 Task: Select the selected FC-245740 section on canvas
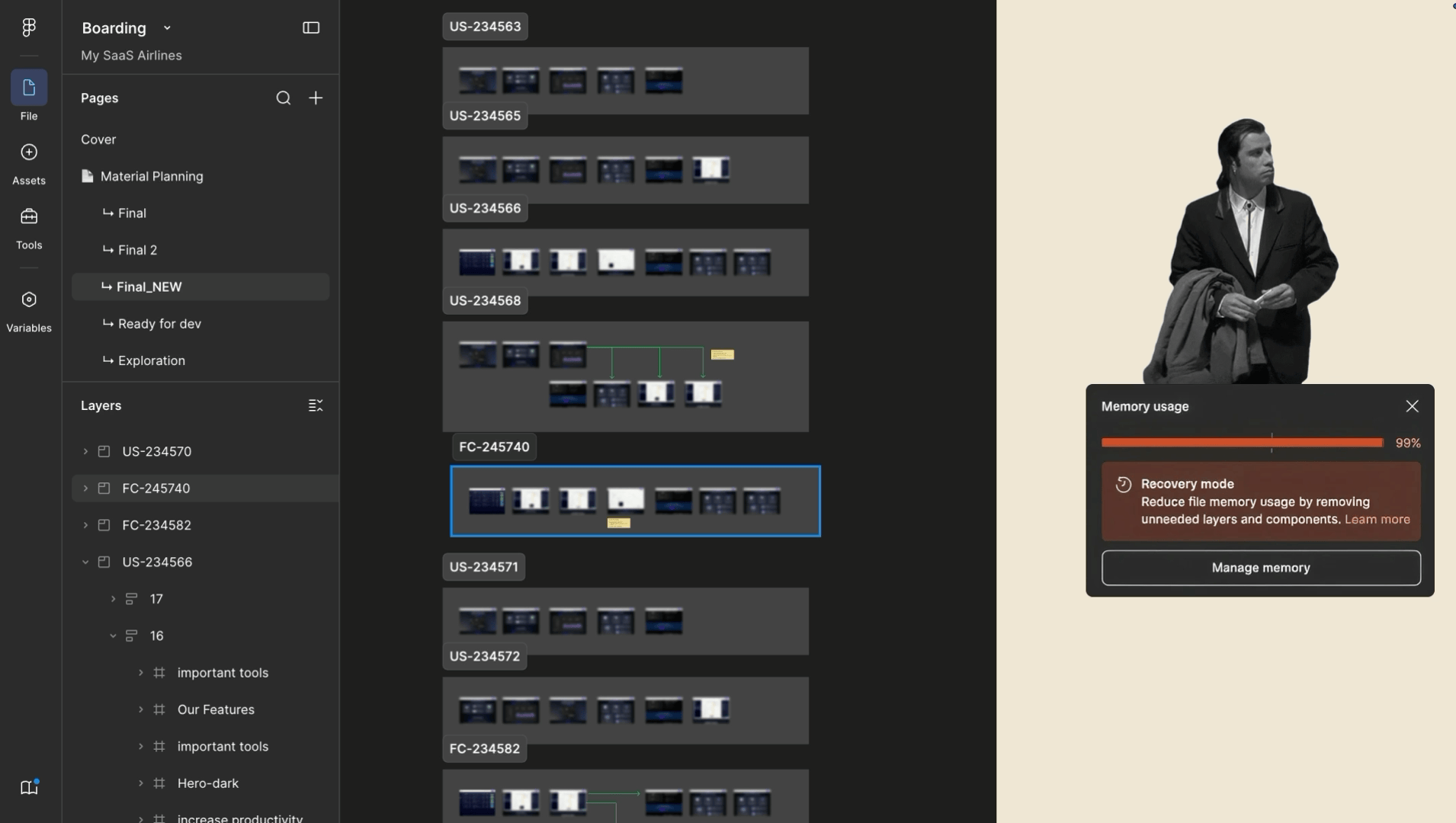tap(635, 501)
